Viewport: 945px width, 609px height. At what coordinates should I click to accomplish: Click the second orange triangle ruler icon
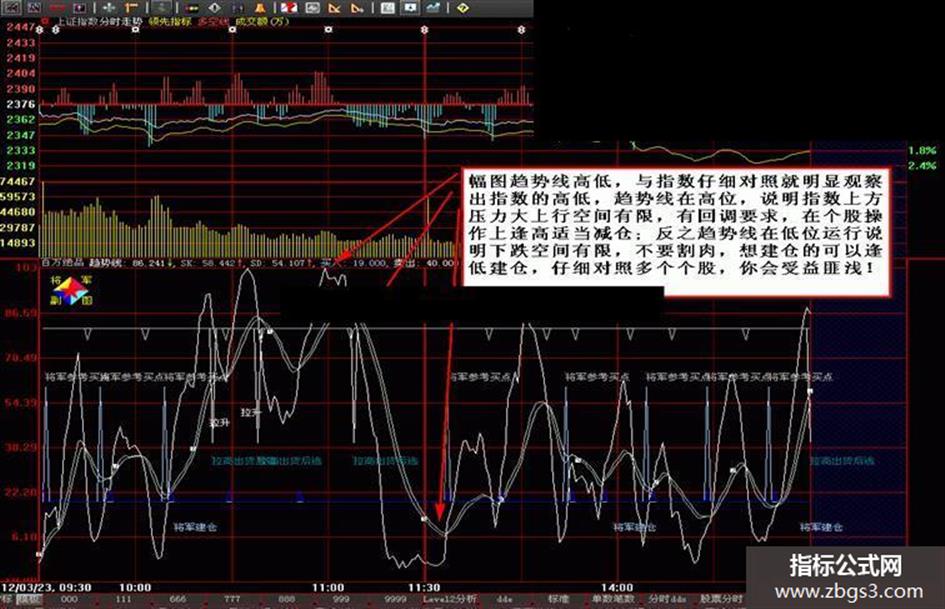357,8
